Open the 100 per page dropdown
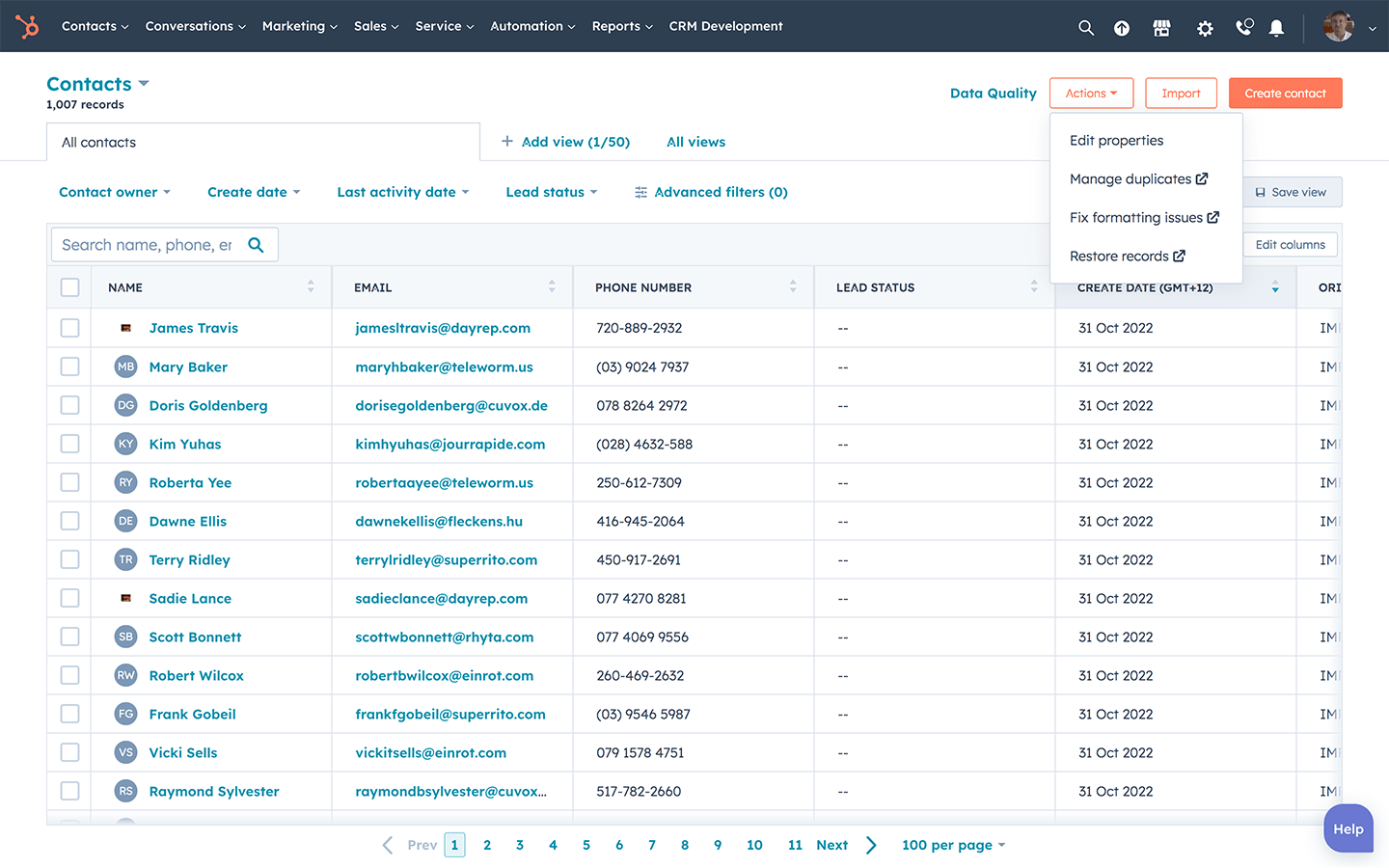The image size is (1389, 868). [x=953, y=845]
